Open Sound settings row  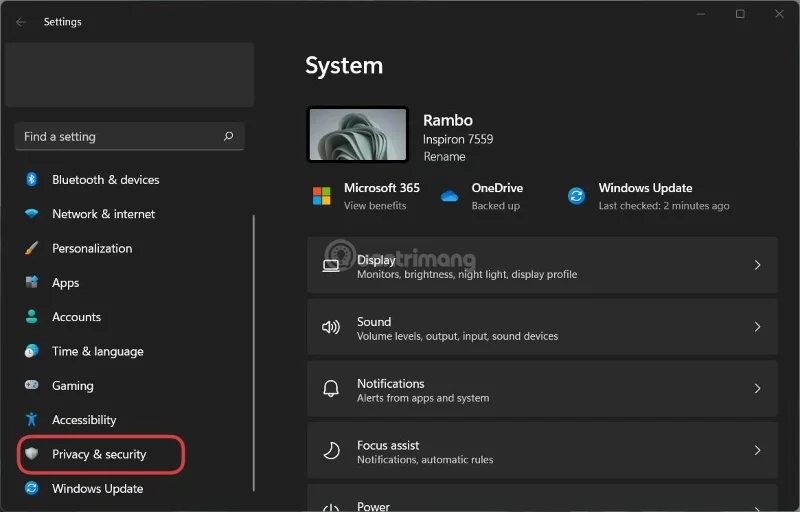tap(542, 327)
